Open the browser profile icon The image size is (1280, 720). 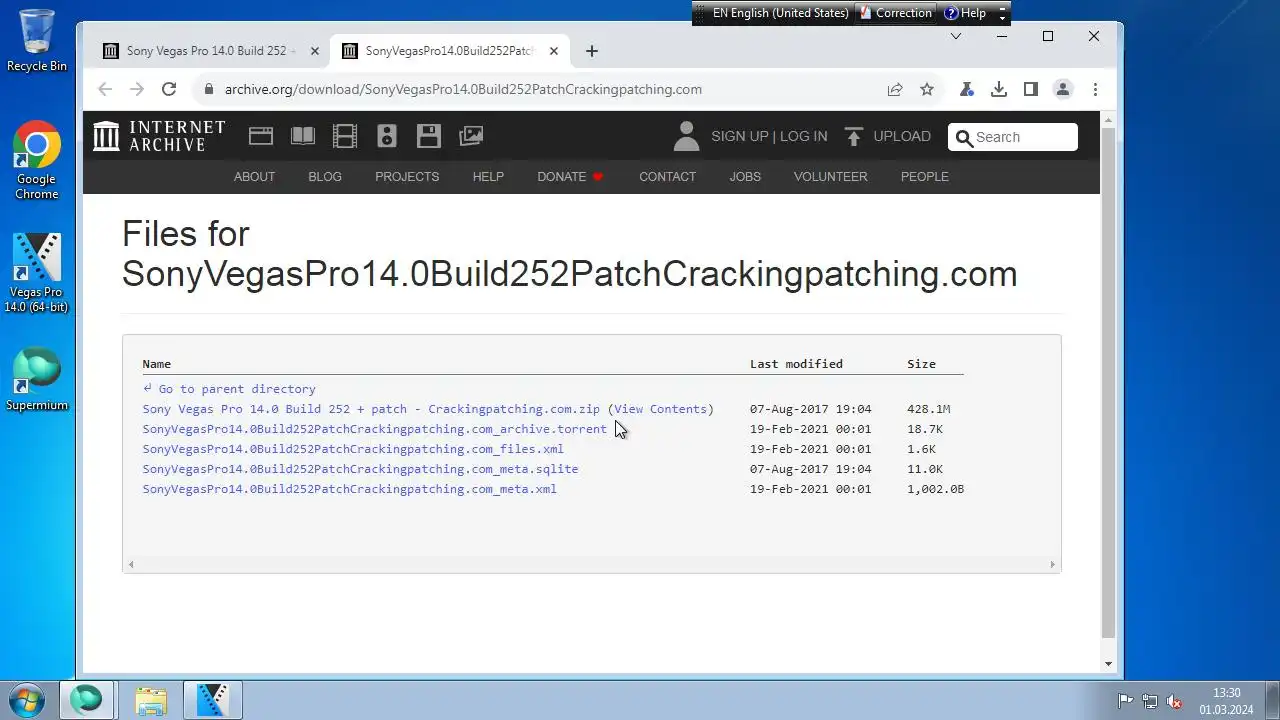1063,89
